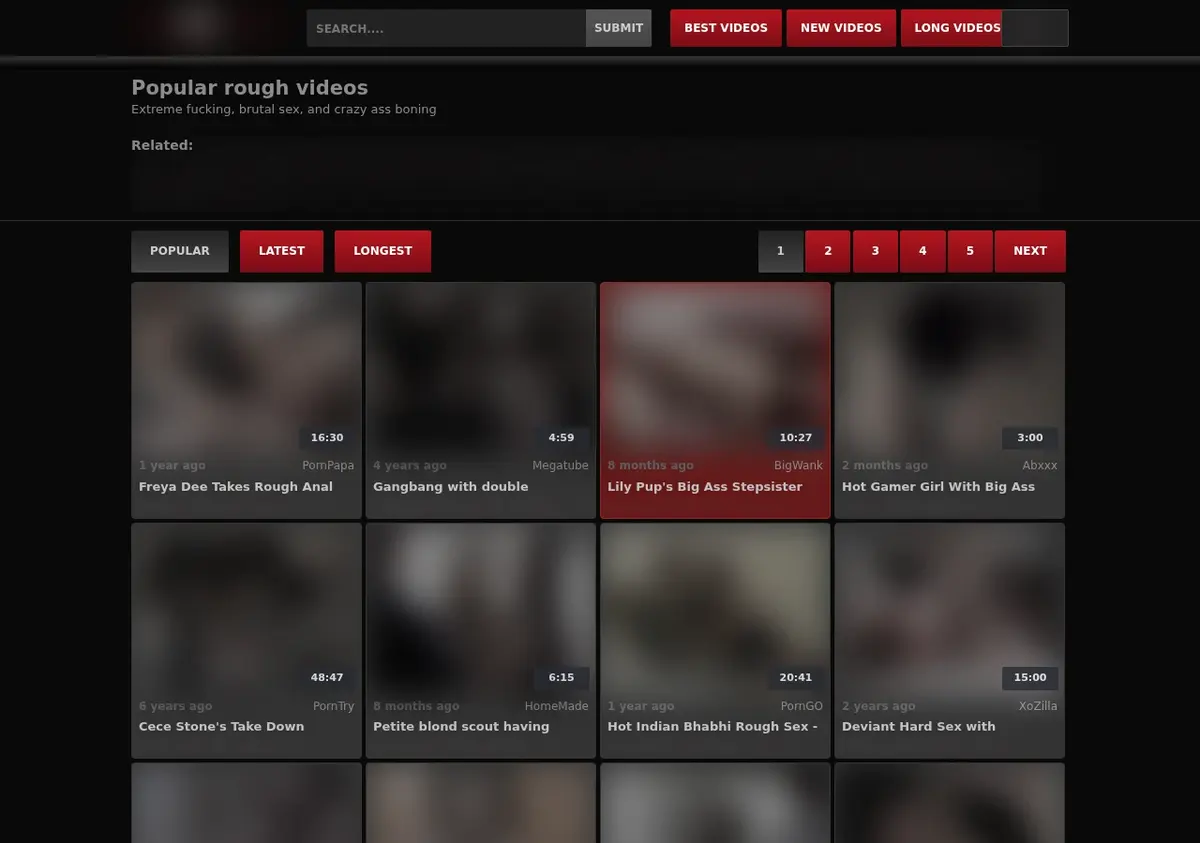Go to pagination page 2
The height and width of the screenshot is (843, 1200).
click(x=828, y=251)
